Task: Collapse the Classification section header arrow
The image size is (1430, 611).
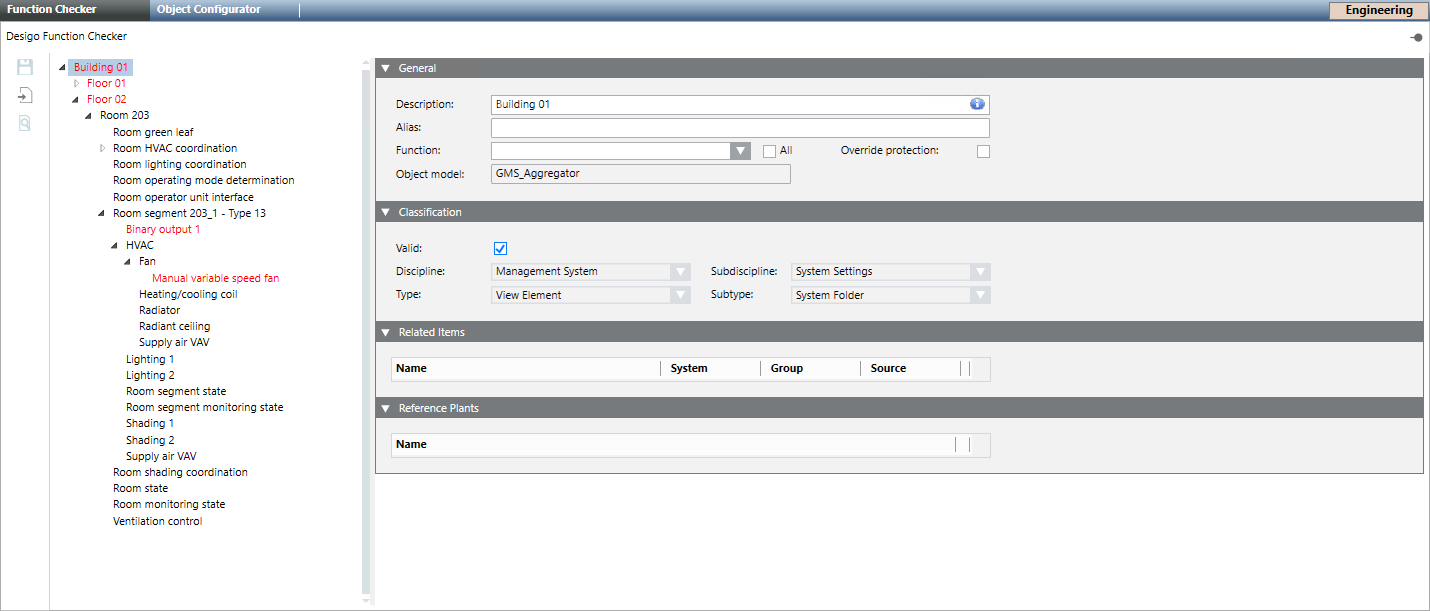Action: point(385,212)
